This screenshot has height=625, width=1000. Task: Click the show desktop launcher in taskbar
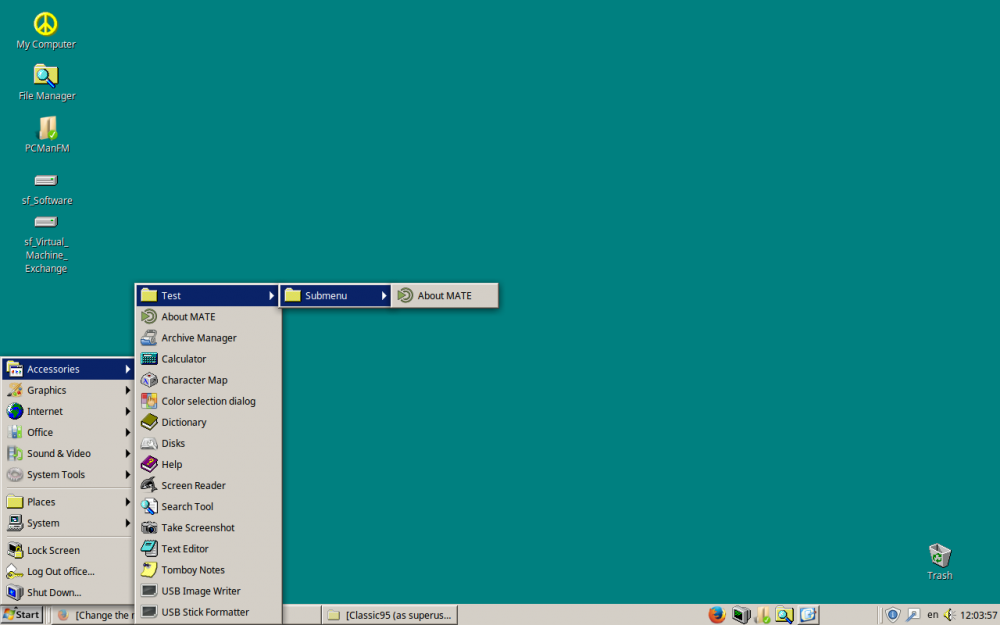coord(808,615)
